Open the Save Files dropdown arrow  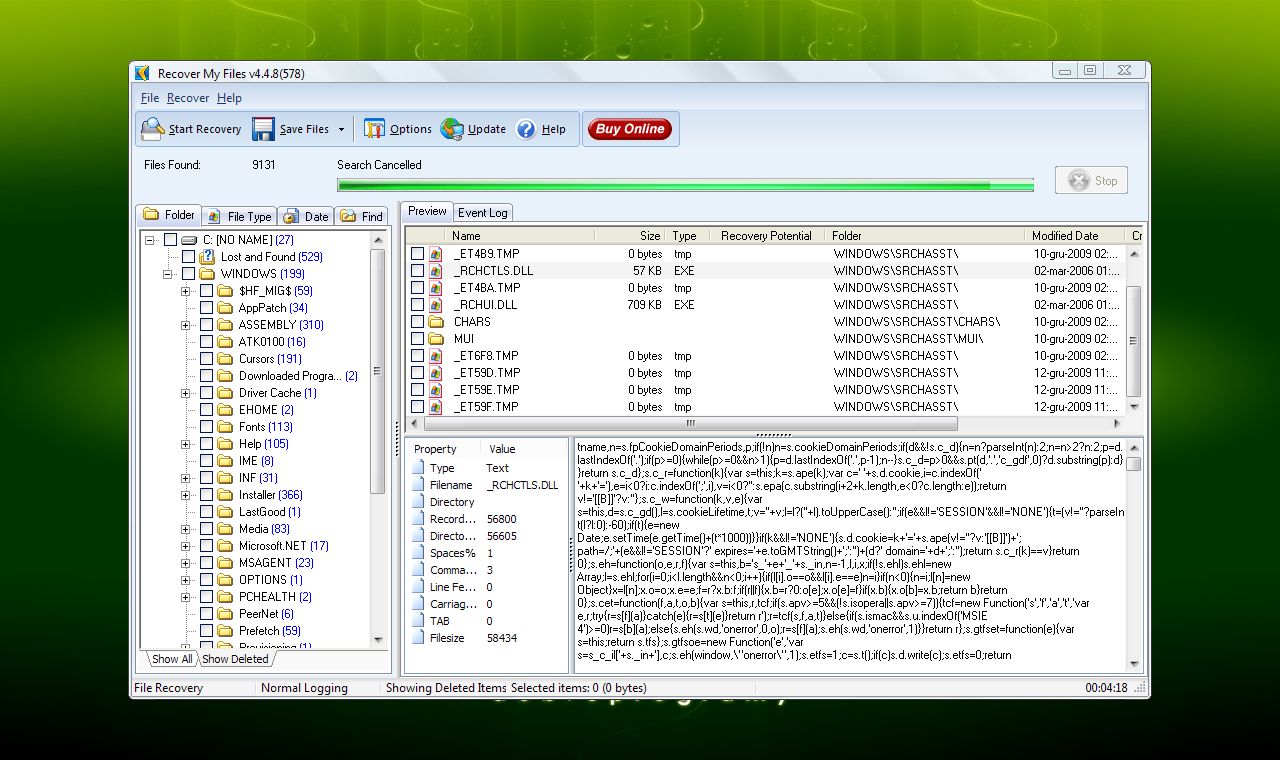click(x=341, y=130)
